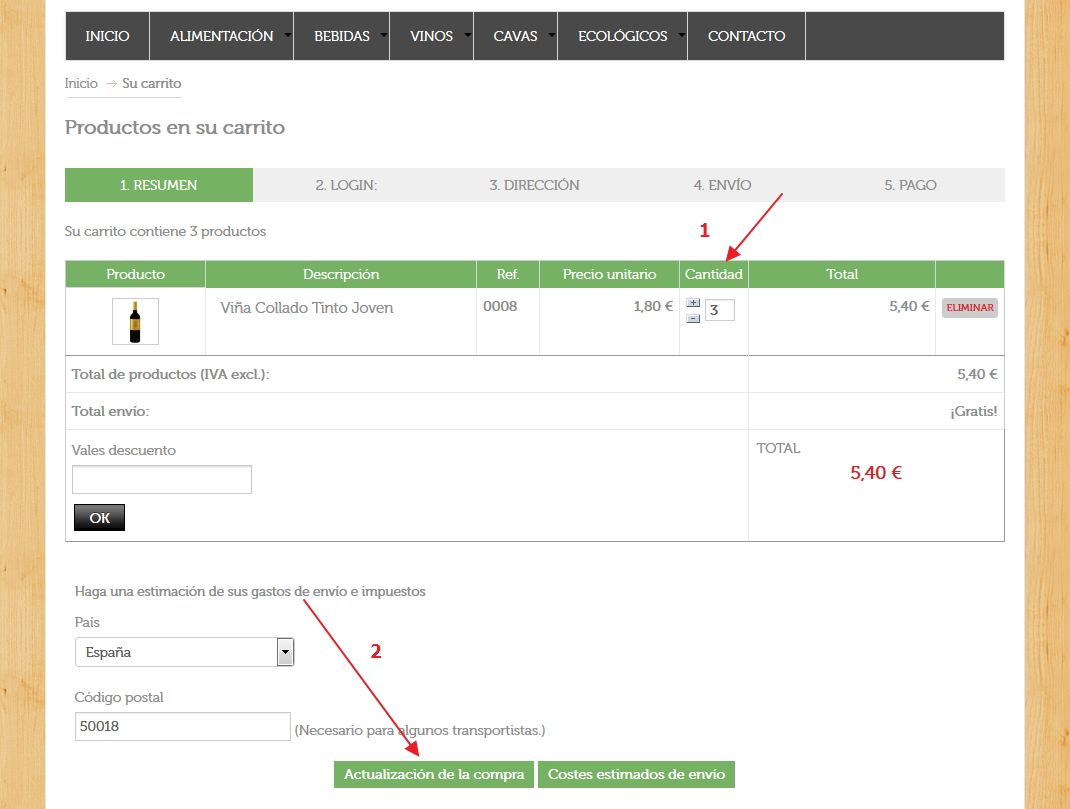Expand the VINOS dropdown arrow
Viewport: 1070px width, 809px height.
[467, 34]
